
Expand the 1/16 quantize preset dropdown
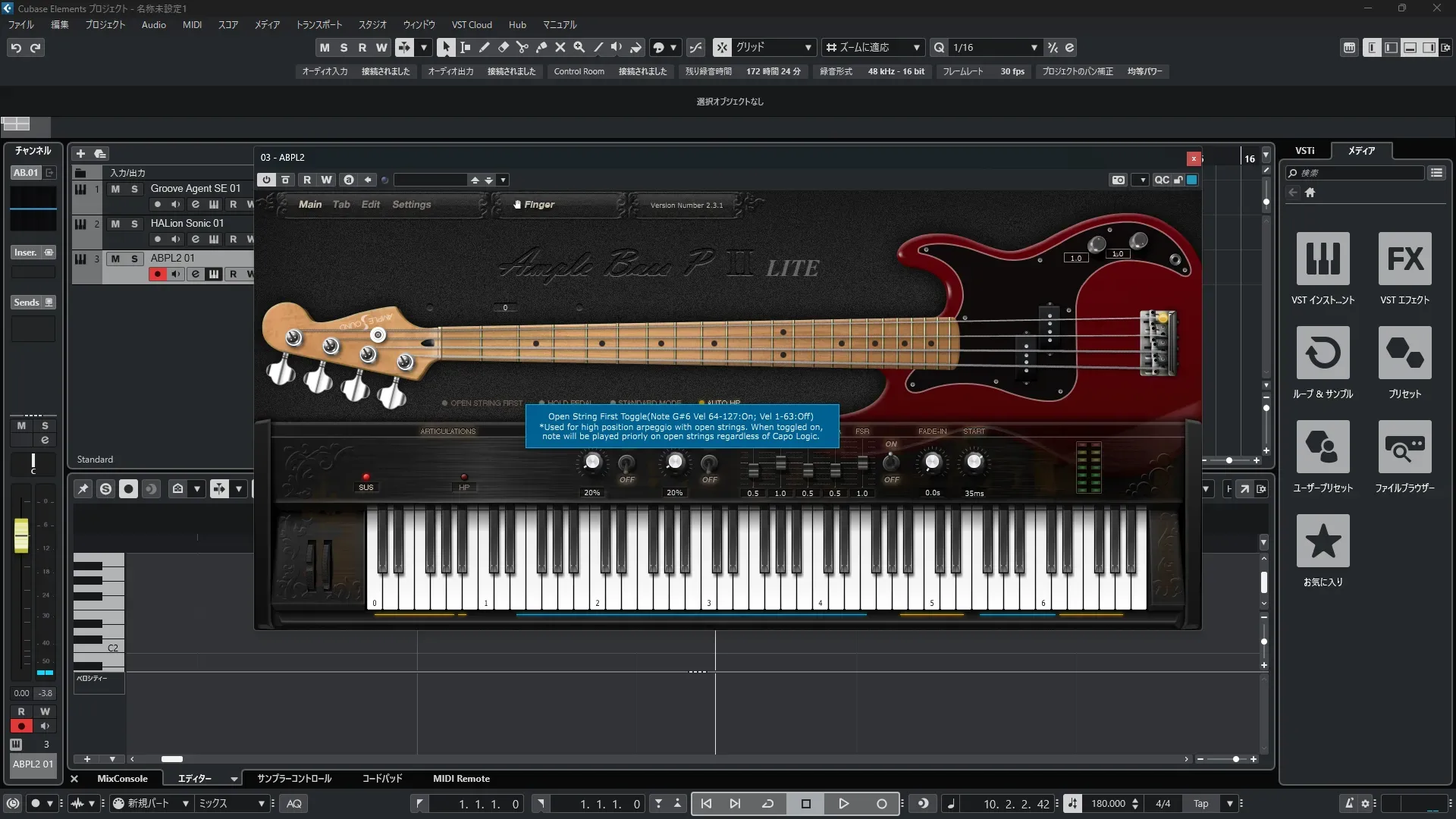pyautogui.click(x=1034, y=47)
